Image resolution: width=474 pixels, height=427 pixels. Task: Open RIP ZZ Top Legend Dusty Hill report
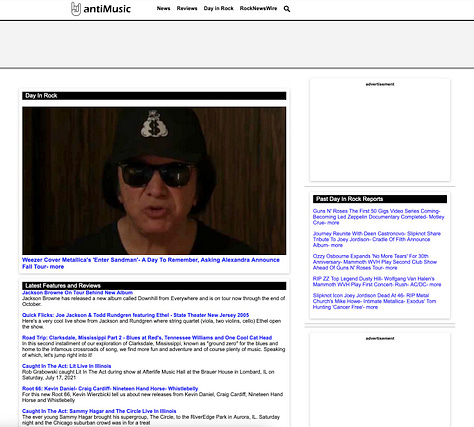point(377,282)
